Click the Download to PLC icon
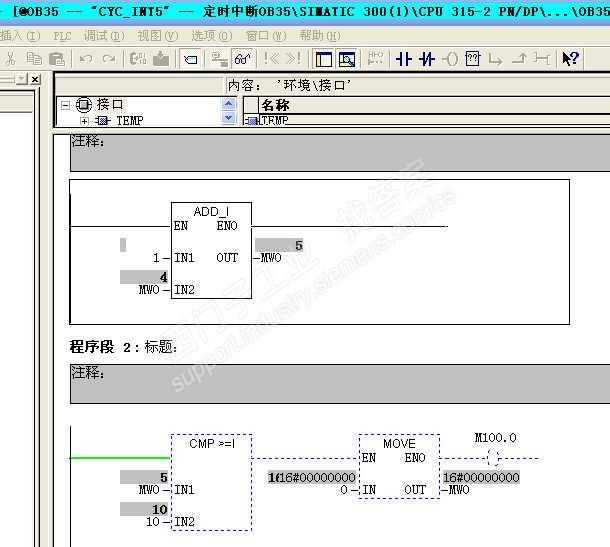 coord(161,59)
